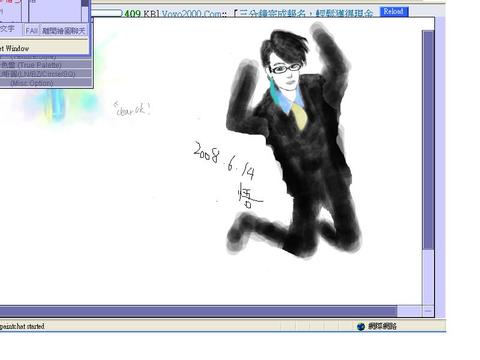Click the chat panel's small vertical scrollbar
The height and width of the screenshot is (360, 480).
(x=85, y=10)
